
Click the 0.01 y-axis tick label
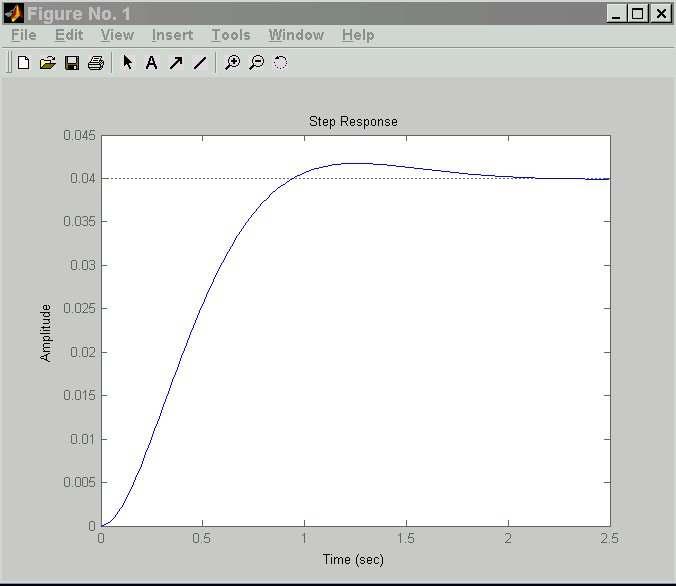[83, 439]
